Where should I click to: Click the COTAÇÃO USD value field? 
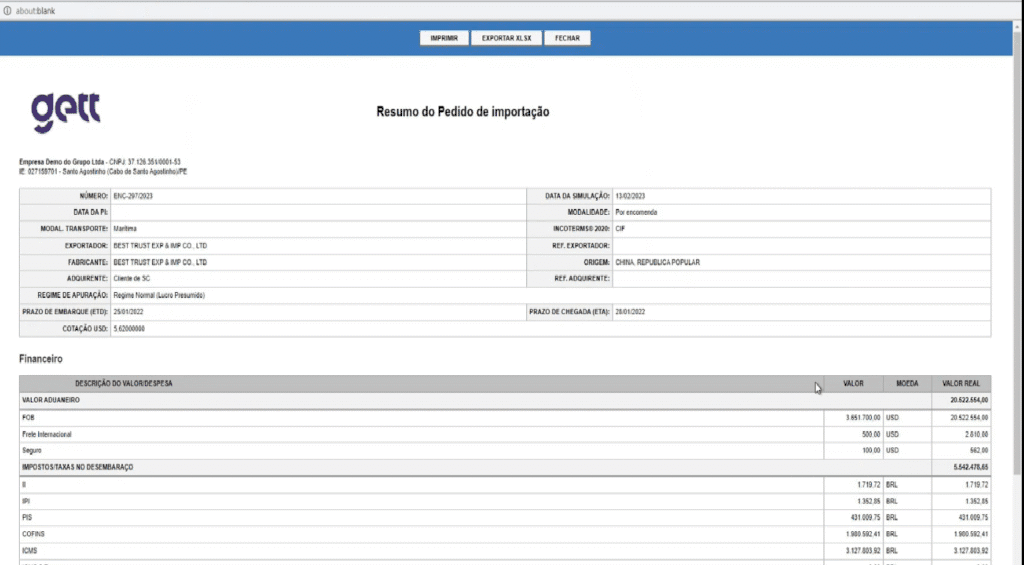tap(130, 328)
